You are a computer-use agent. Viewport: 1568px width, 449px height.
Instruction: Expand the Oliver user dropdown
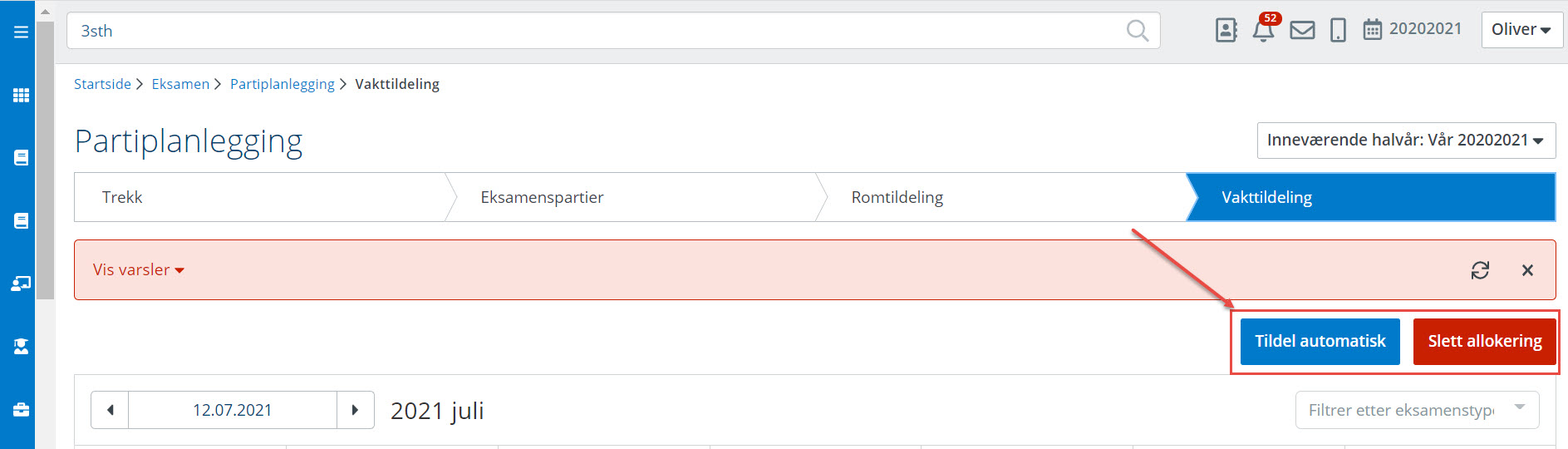click(1521, 30)
